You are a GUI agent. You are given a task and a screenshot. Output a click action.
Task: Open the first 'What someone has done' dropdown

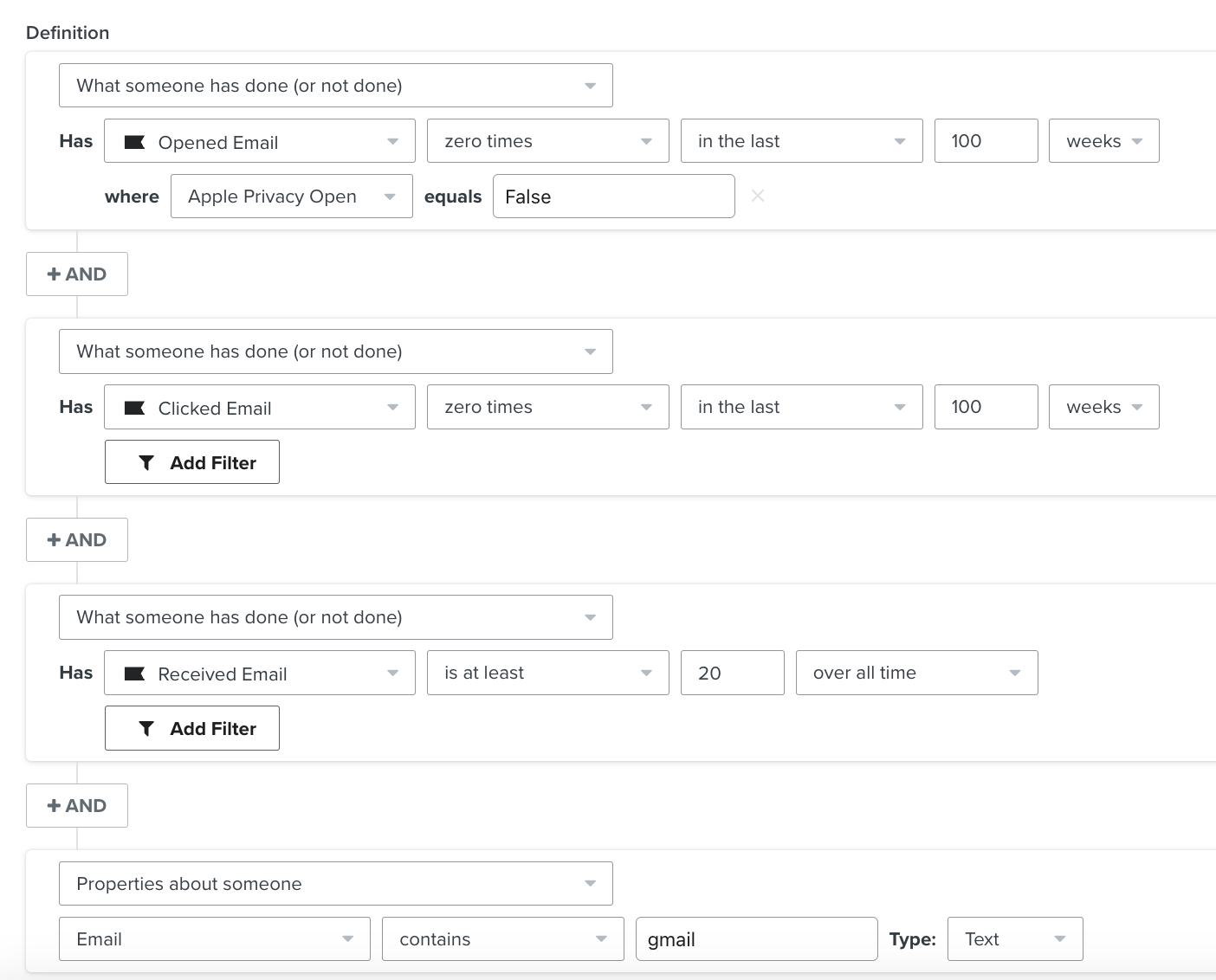click(x=335, y=85)
